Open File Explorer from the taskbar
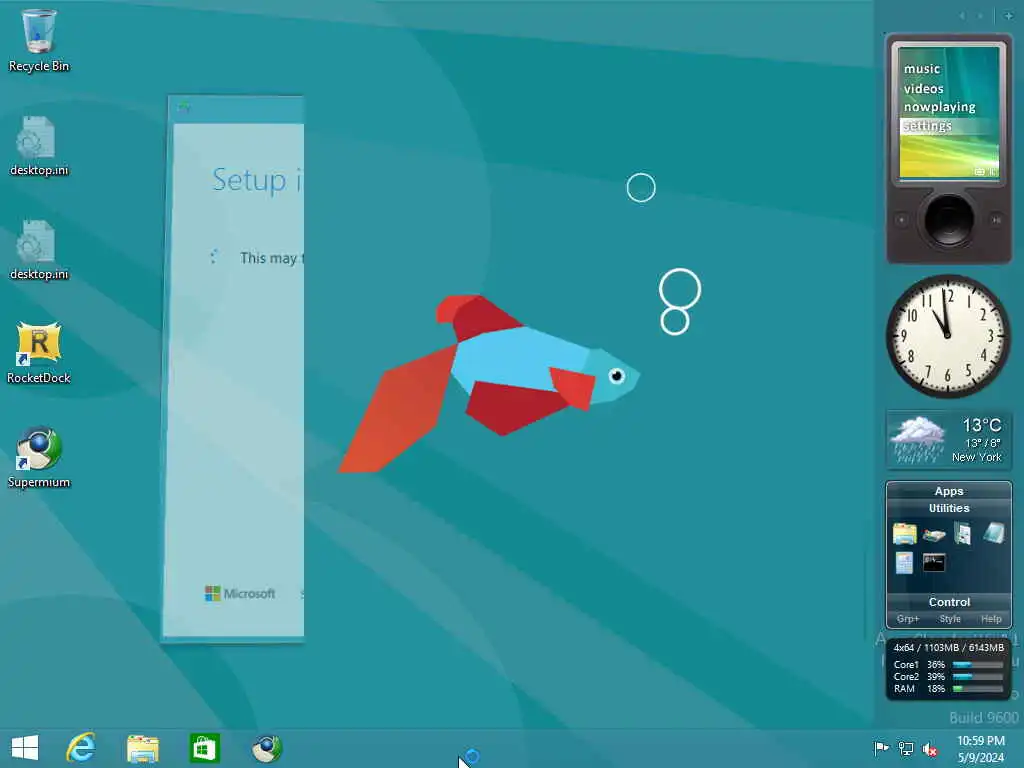1024x768 pixels. 142,748
